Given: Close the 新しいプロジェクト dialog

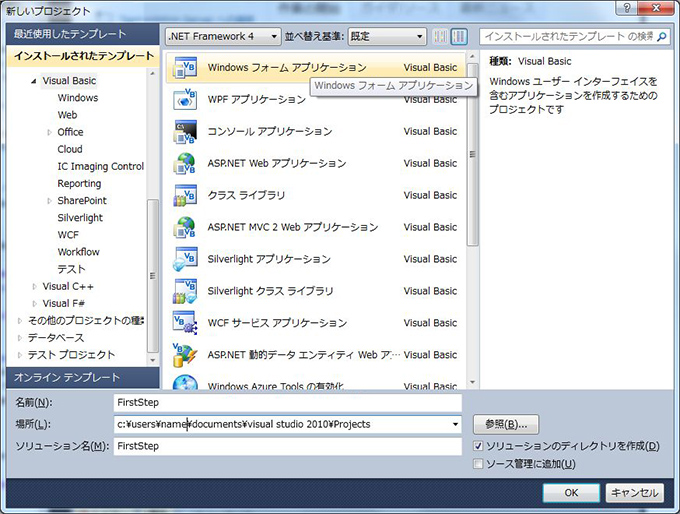Looking at the screenshot, I should pos(657,7).
